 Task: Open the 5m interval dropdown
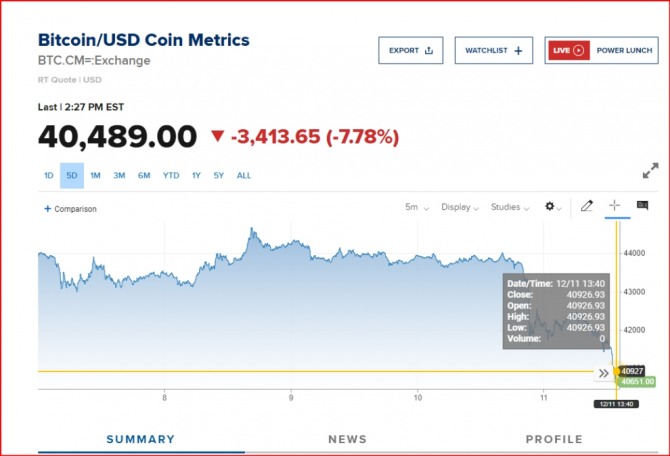[417, 208]
